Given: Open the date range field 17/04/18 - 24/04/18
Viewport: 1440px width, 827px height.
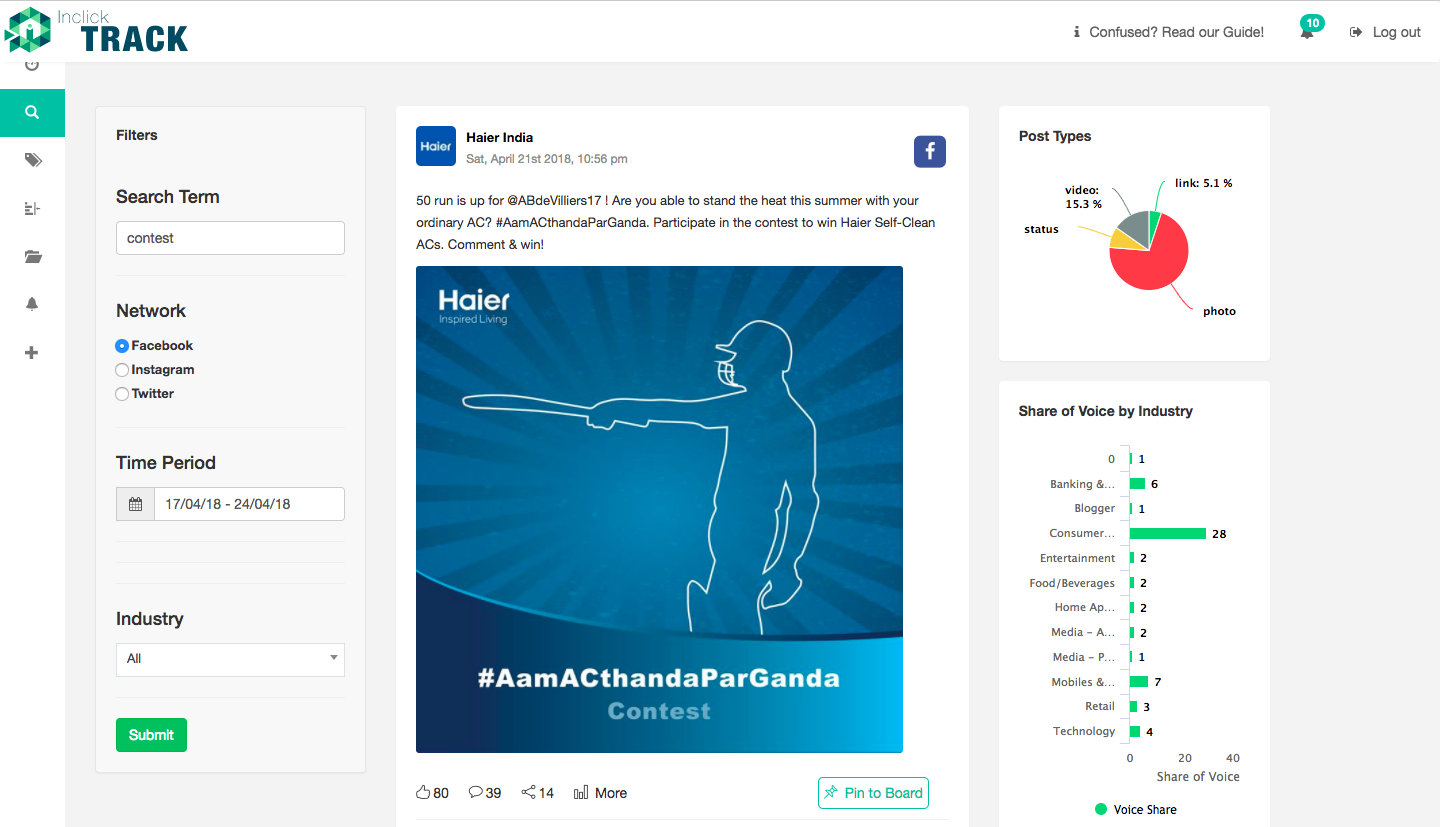Looking at the screenshot, I should 249,504.
